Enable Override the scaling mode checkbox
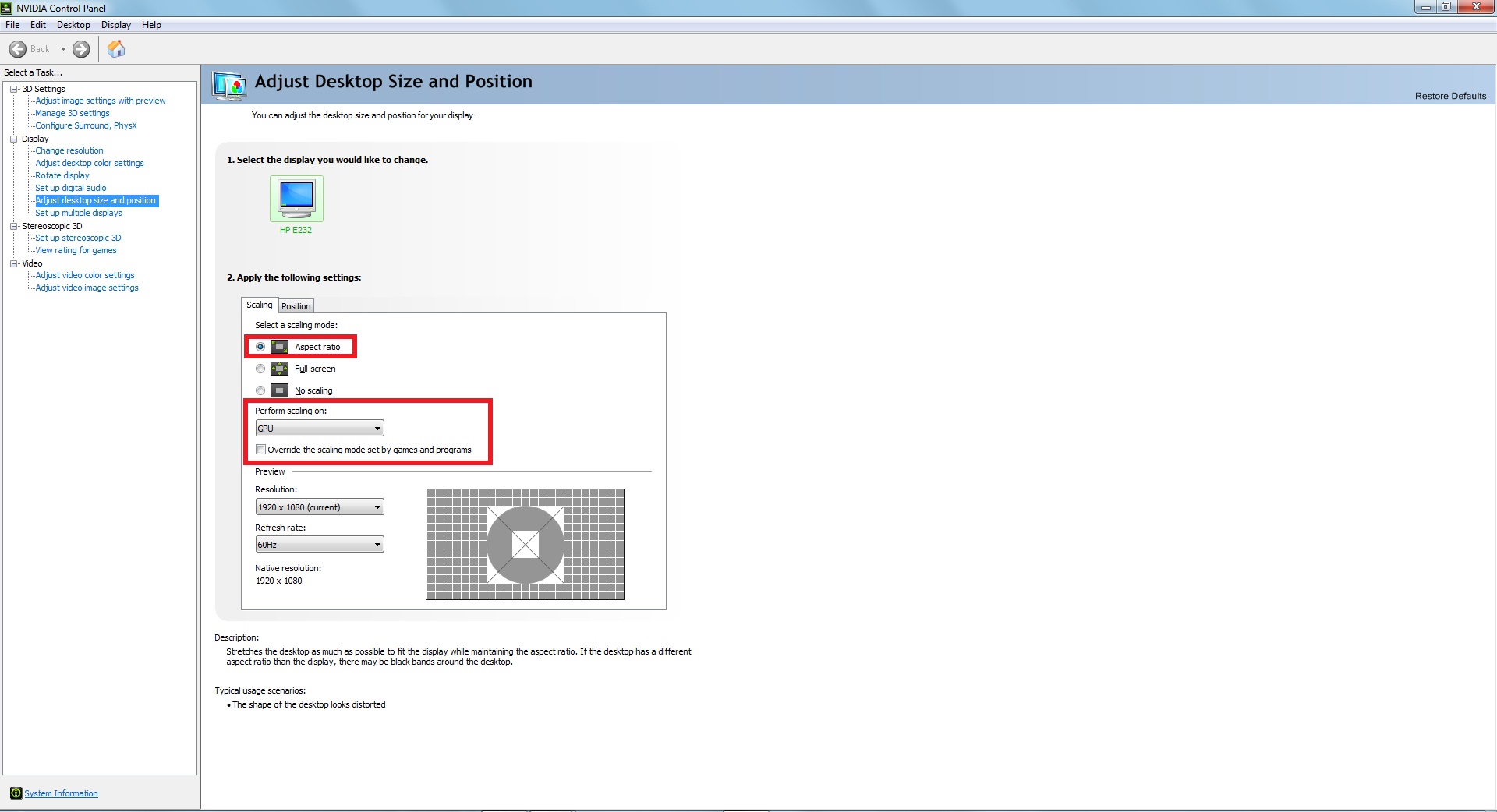The image size is (1497, 812). pyautogui.click(x=261, y=450)
